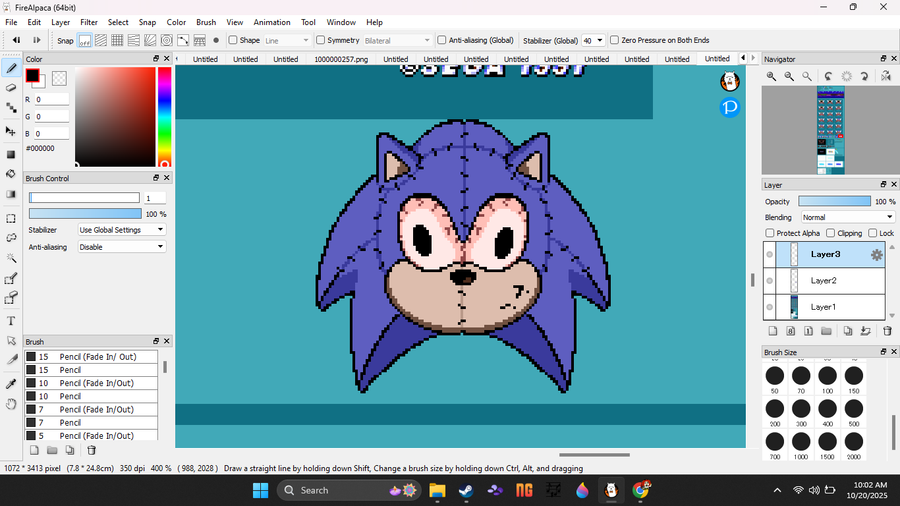This screenshot has height=506, width=900.
Task: Open the Layer menu
Action: pos(60,22)
